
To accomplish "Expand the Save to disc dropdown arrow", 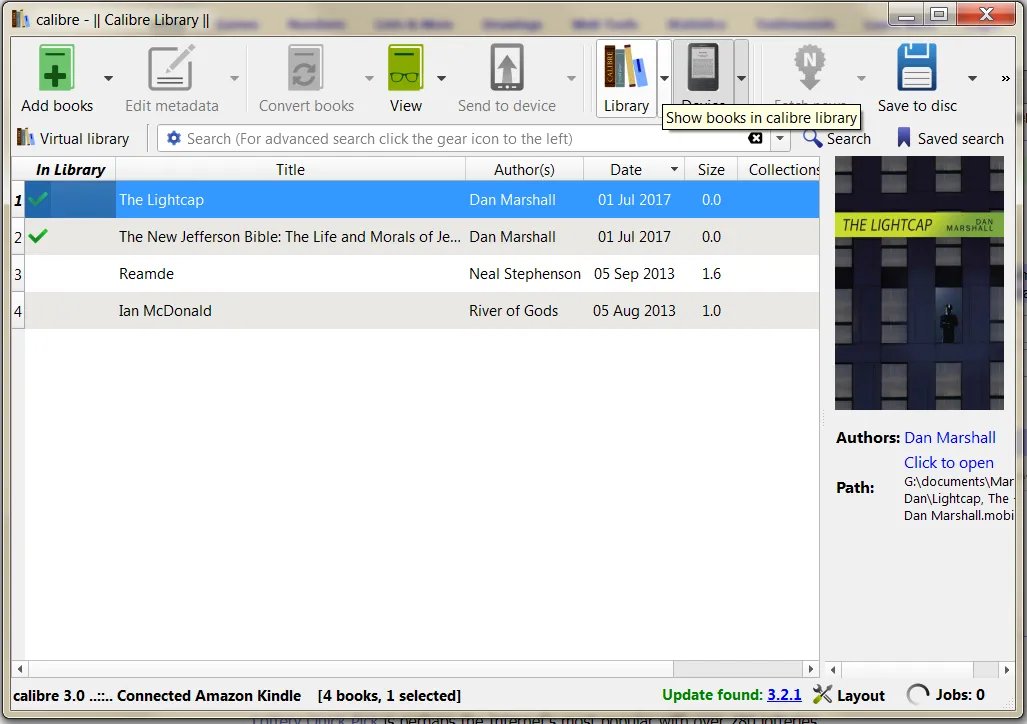I will (x=973, y=78).
